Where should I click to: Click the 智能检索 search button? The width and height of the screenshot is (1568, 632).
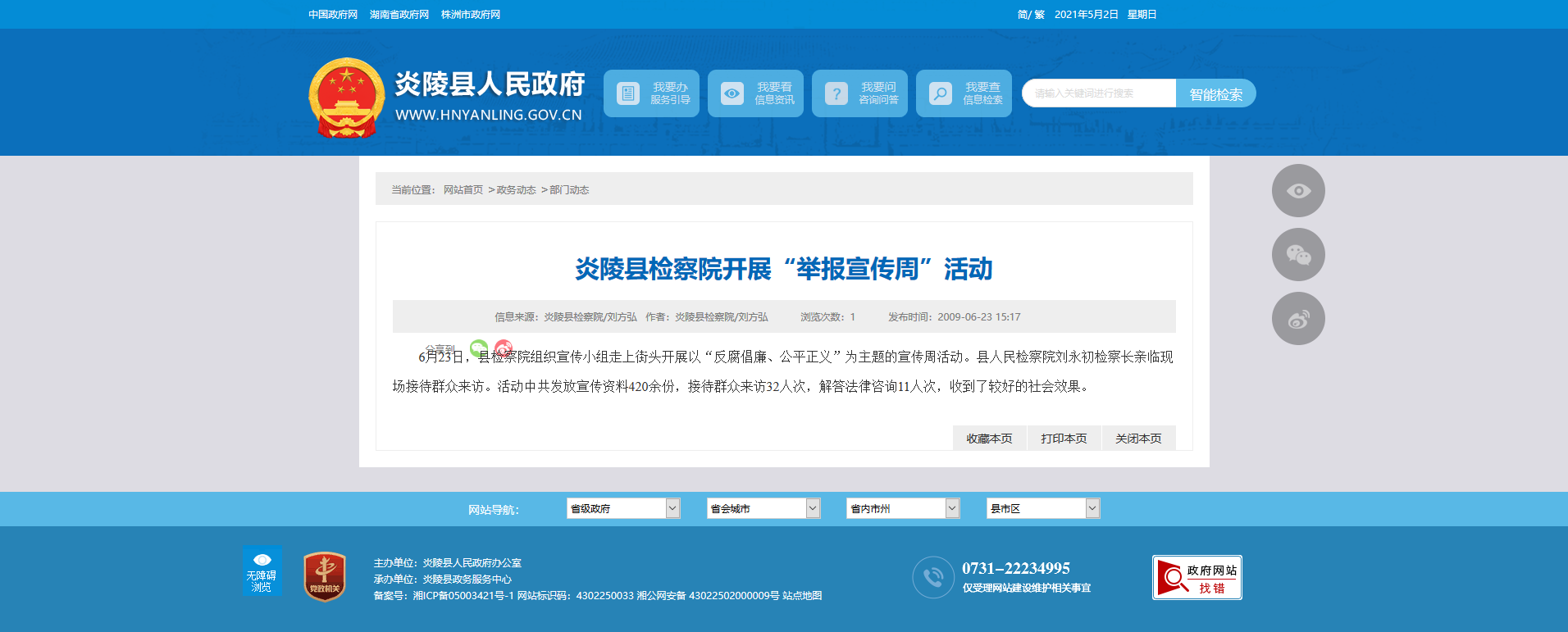[1215, 94]
